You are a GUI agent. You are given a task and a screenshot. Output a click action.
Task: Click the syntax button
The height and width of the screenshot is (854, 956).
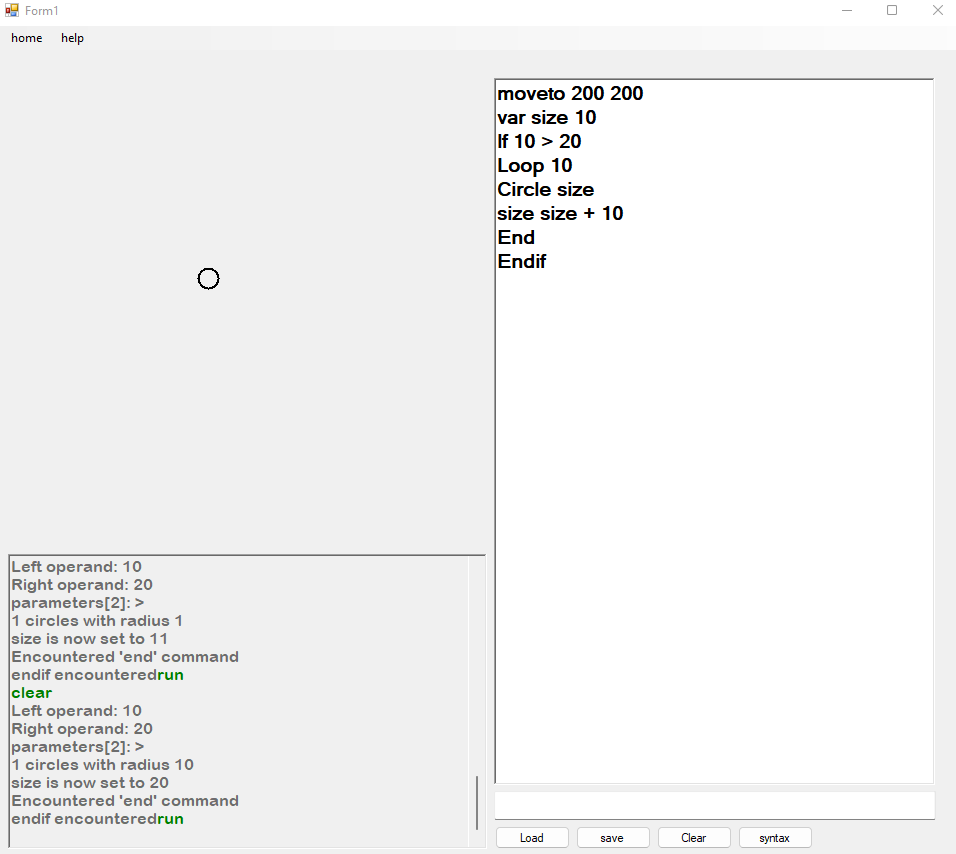[x=775, y=837]
